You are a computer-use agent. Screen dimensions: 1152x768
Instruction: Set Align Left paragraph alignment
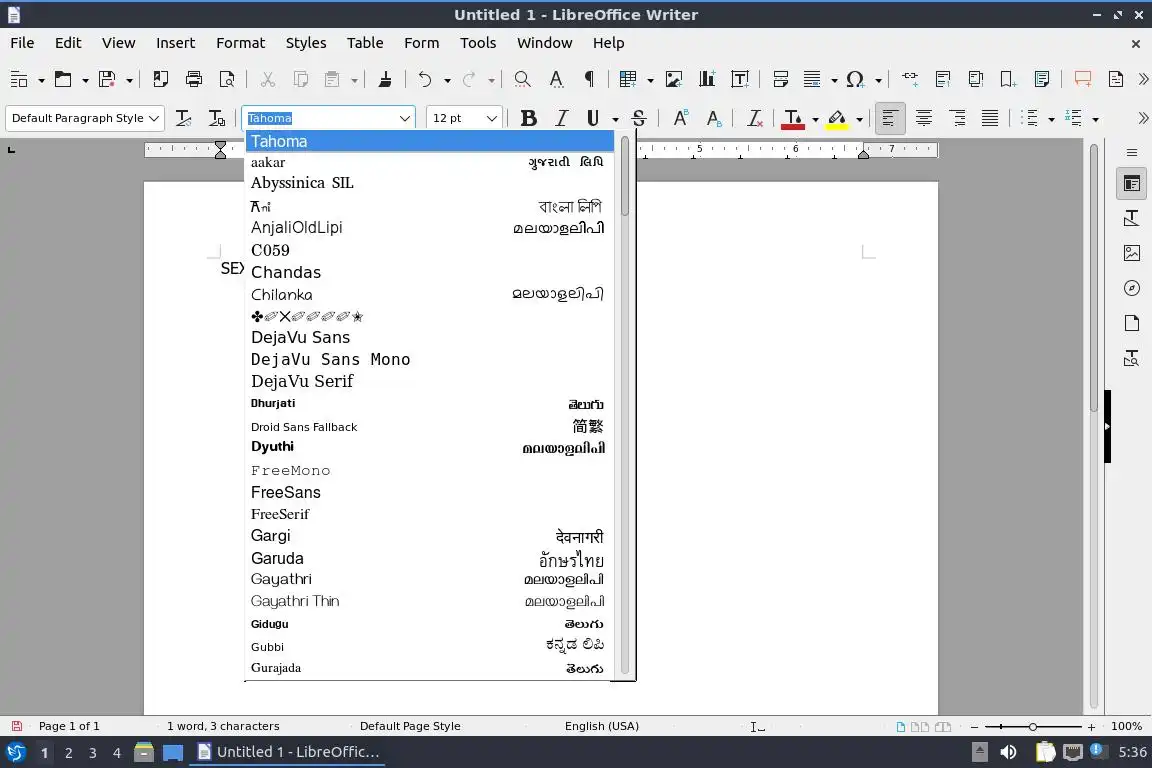pos(890,118)
